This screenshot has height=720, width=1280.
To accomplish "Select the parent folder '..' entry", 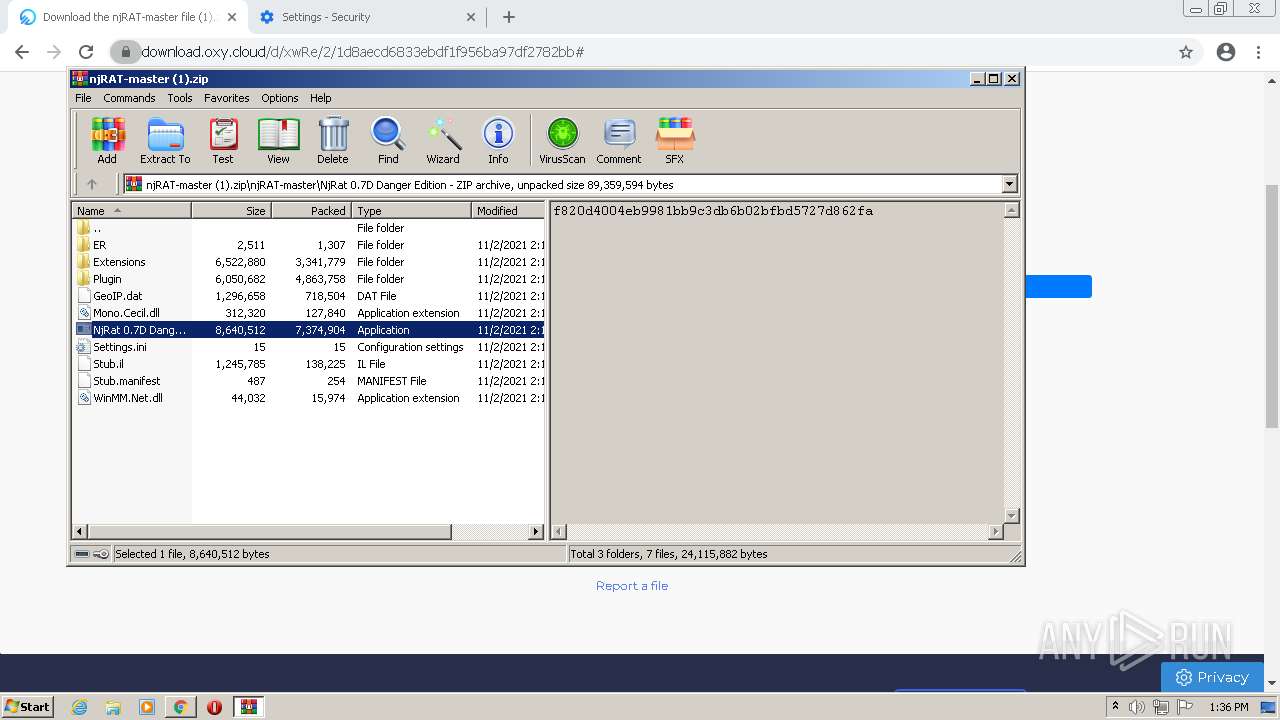I will coord(309,228).
